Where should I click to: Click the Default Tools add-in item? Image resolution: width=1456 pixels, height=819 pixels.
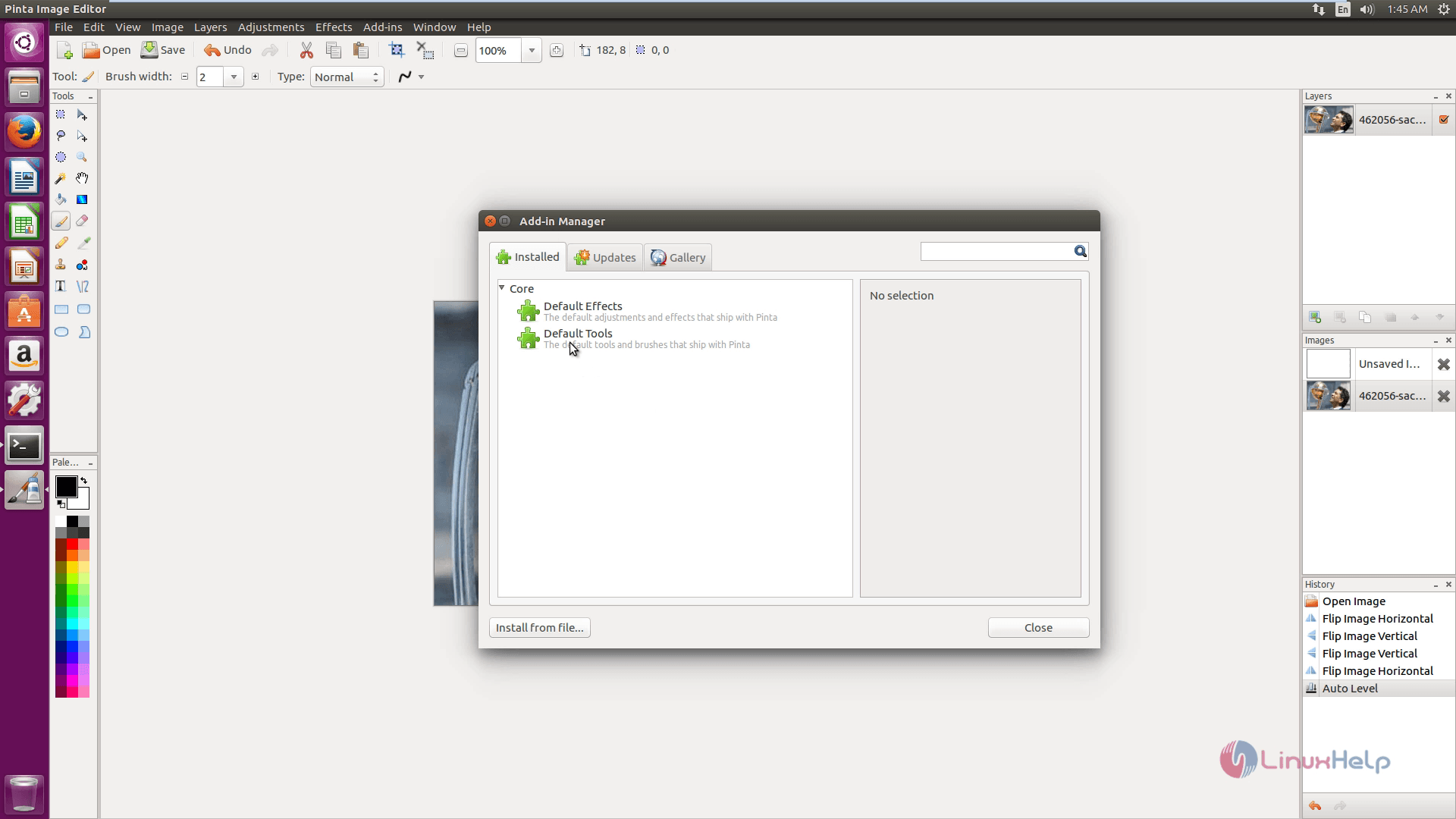pyautogui.click(x=577, y=338)
